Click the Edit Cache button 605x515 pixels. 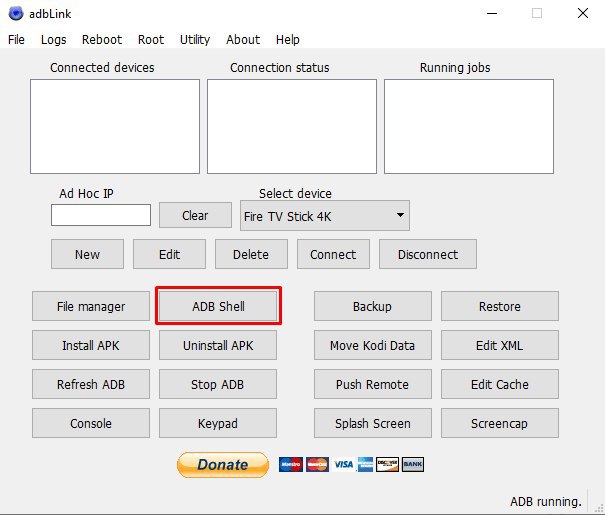[x=500, y=384]
